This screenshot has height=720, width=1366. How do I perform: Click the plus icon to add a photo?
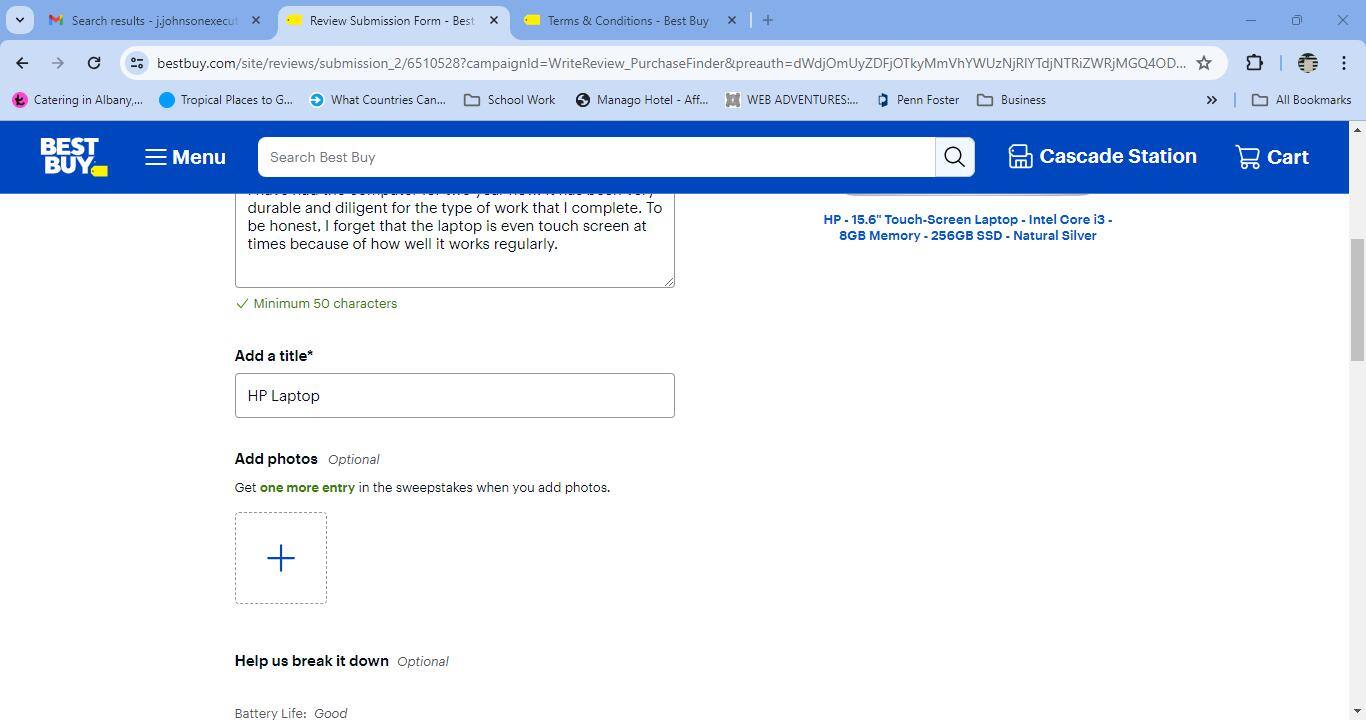[280, 557]
